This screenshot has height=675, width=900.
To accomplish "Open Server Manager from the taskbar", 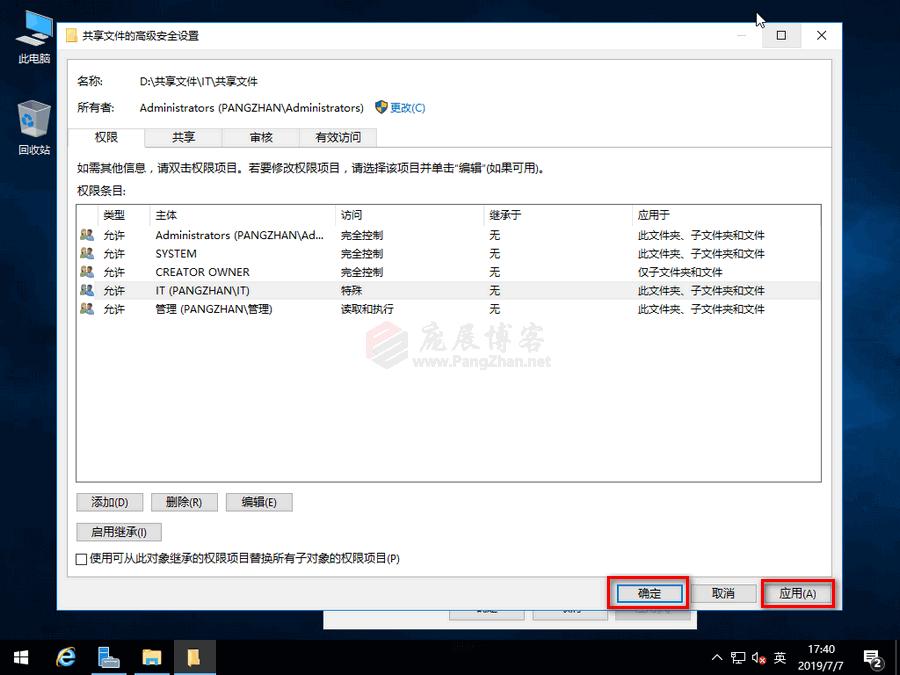I will pos(109,657).
